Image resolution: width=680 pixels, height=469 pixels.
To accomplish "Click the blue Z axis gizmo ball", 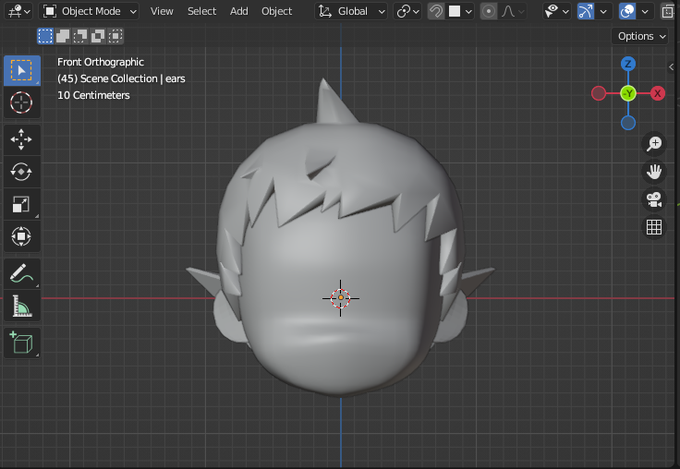I will (x=628, y=64).
